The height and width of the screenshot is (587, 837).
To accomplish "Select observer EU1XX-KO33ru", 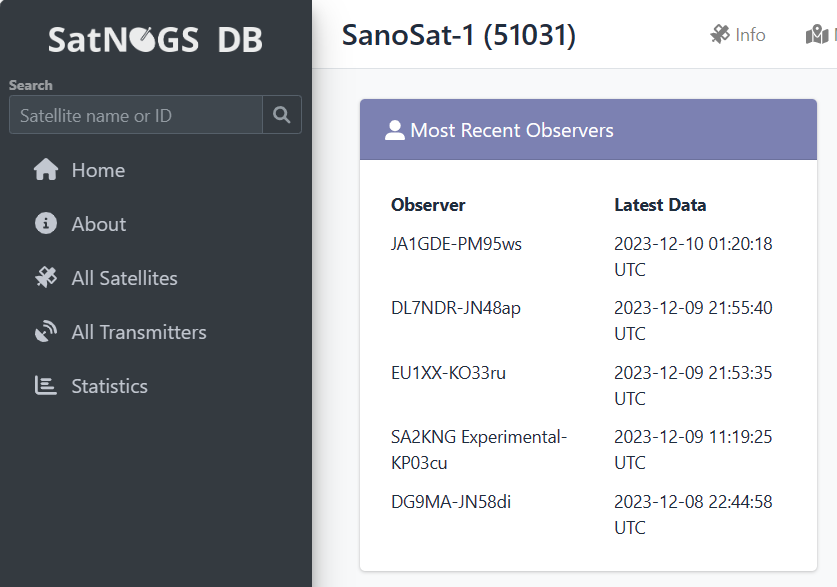I will click(x=448, y=372).
